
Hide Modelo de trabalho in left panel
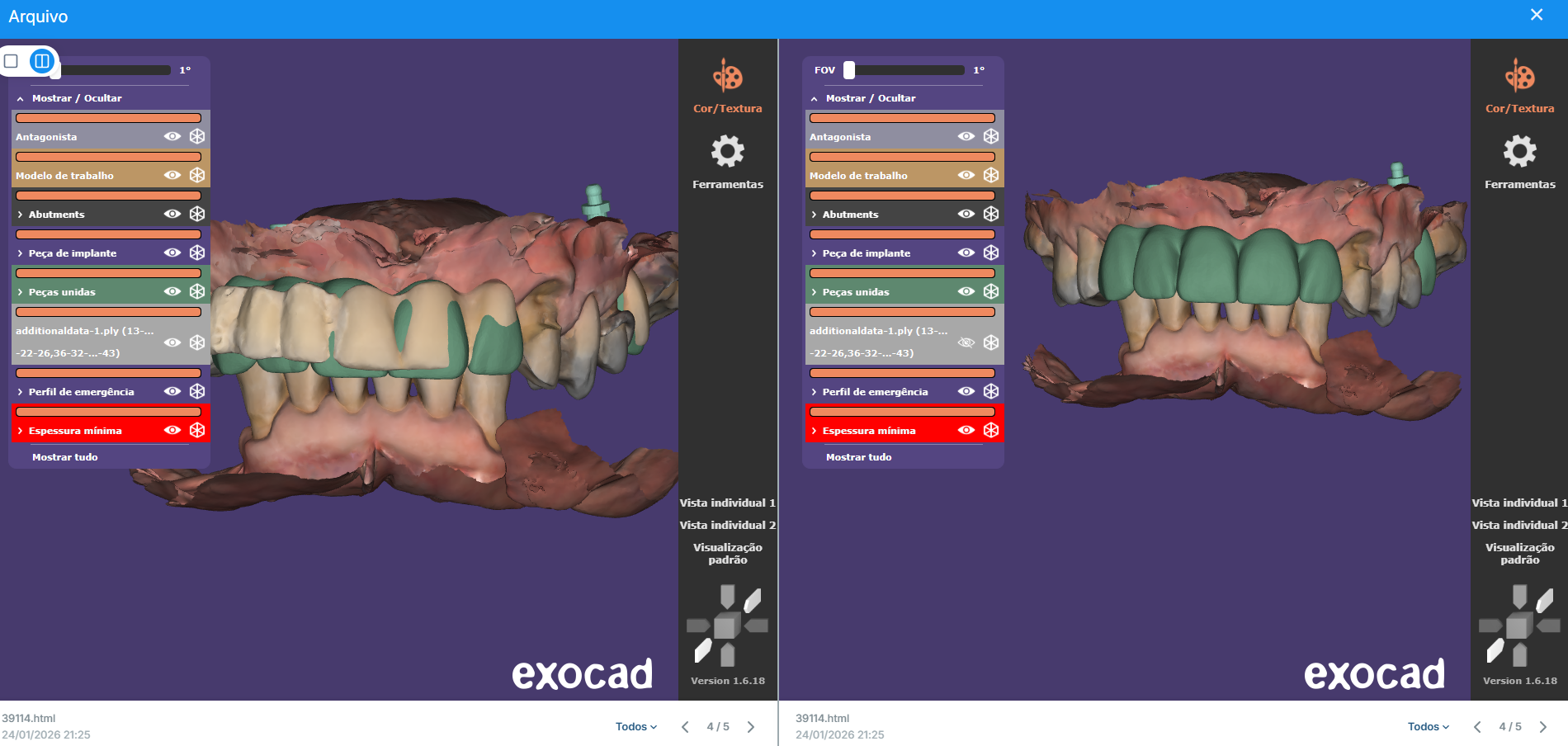click(172, 175)
